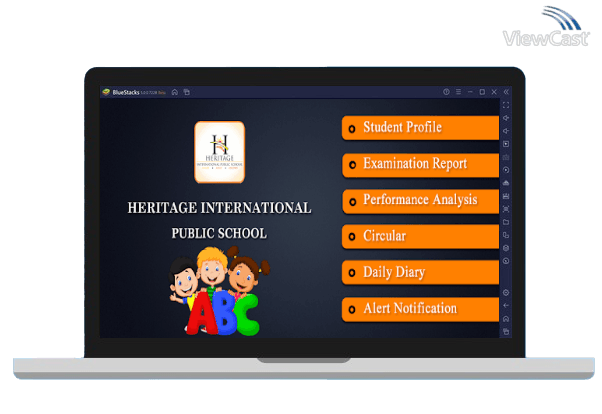Click the Android back arrow in sidebar
Image resolution: width=602 pixels, height=414 pixels.
[506, 306]
